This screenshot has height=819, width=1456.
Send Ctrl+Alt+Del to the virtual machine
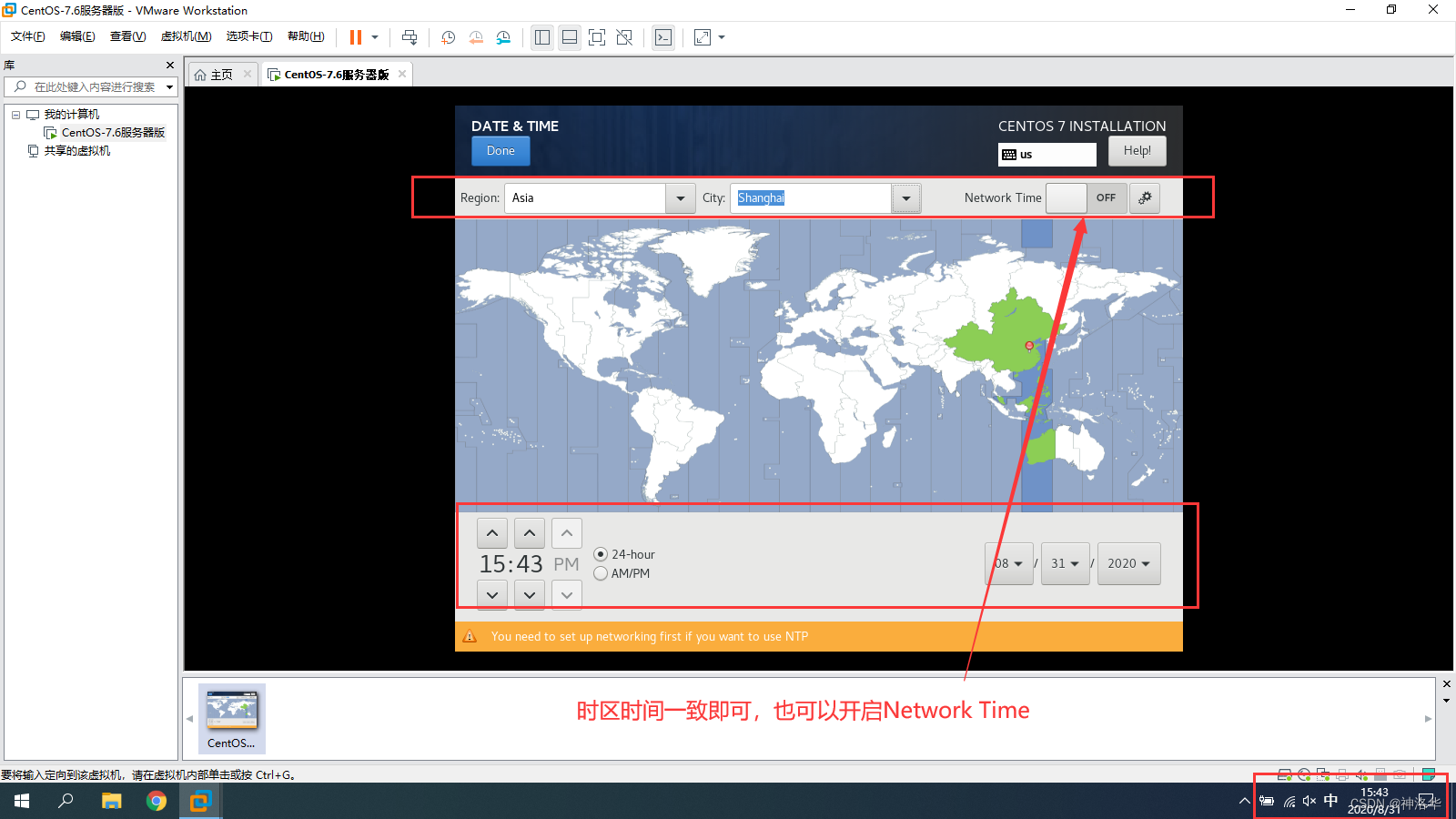coord(409,37)
